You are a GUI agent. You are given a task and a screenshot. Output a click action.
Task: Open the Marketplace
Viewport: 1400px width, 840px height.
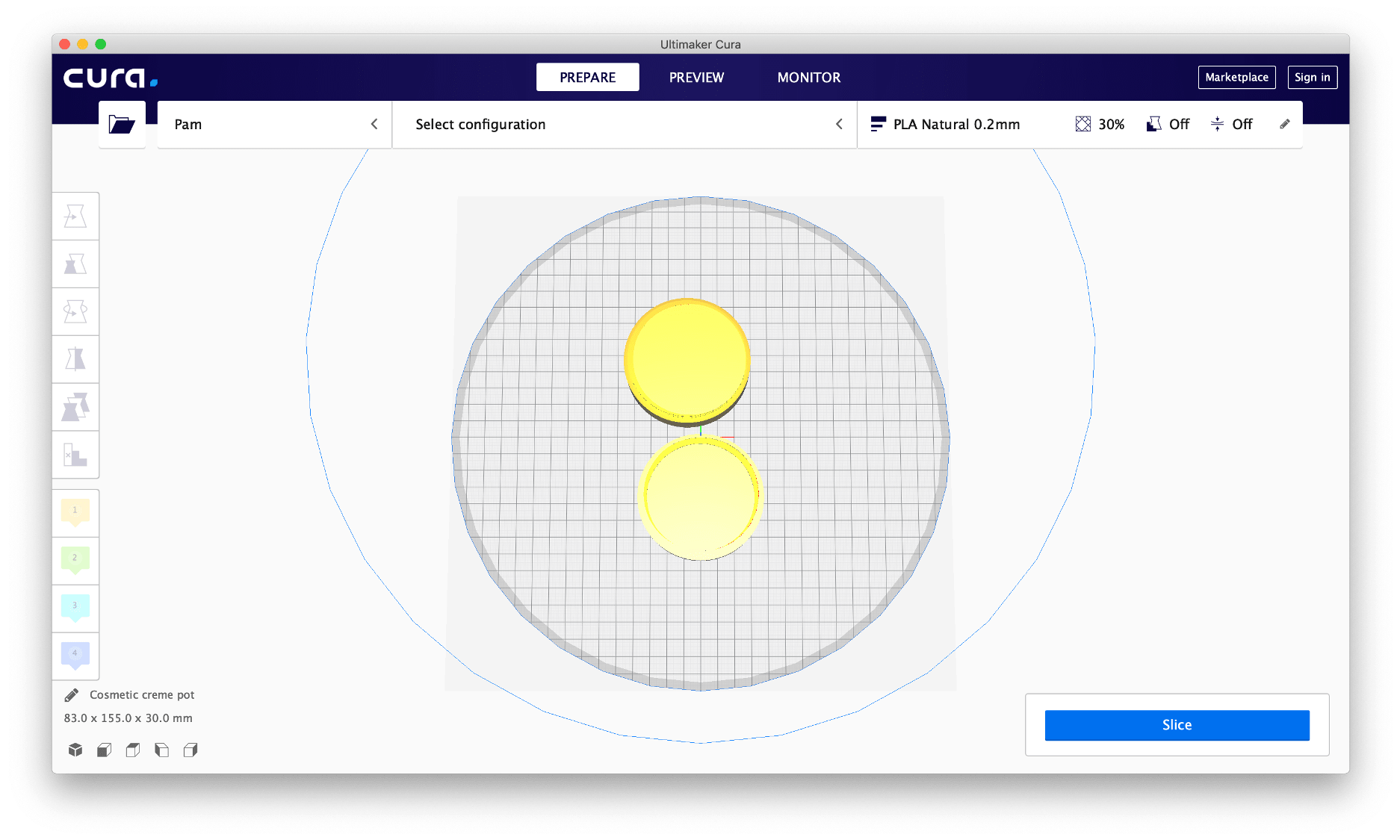(1236, 78)
